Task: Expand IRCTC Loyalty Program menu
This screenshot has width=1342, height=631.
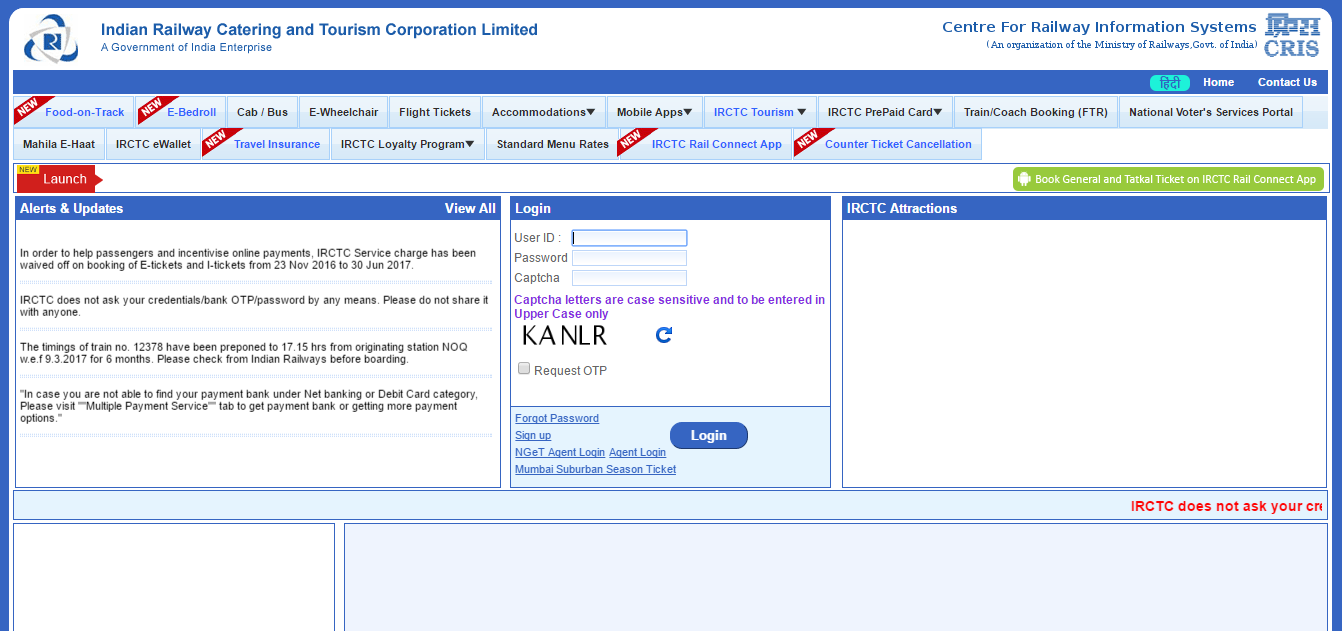Action: click(407, 144)
